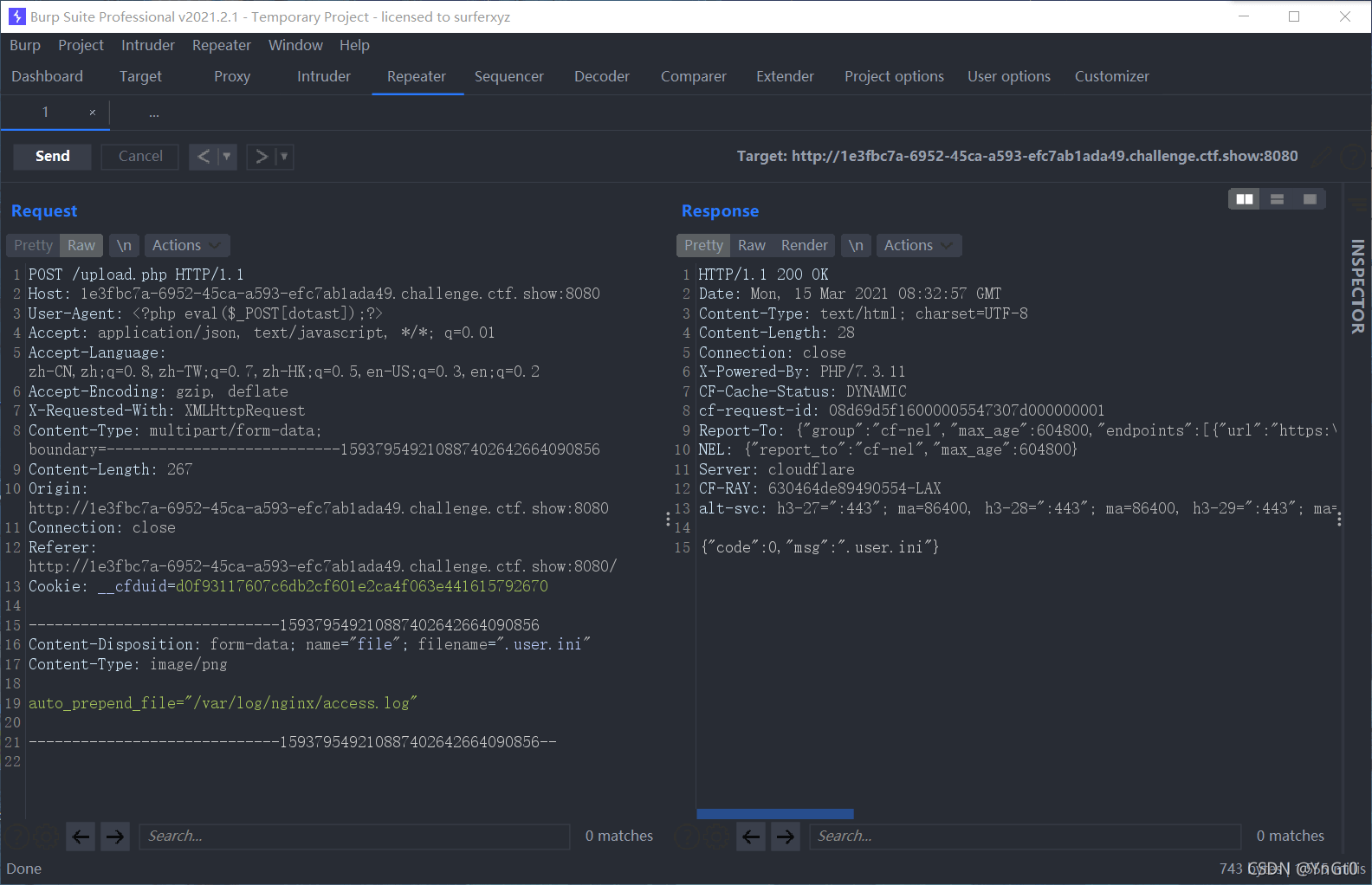The image size is (1372, 885).
Task: Open the Help menu
Action: 354,45
